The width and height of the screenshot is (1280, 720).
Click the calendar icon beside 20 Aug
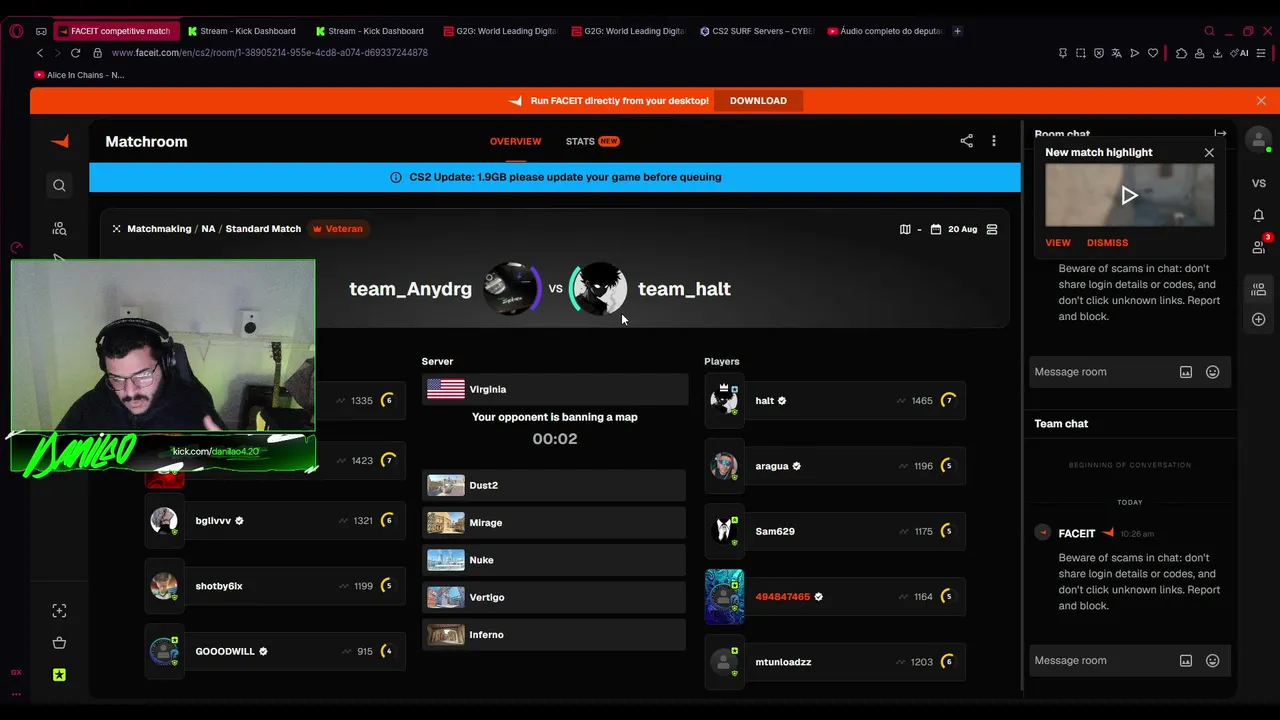tap(936, 229)
